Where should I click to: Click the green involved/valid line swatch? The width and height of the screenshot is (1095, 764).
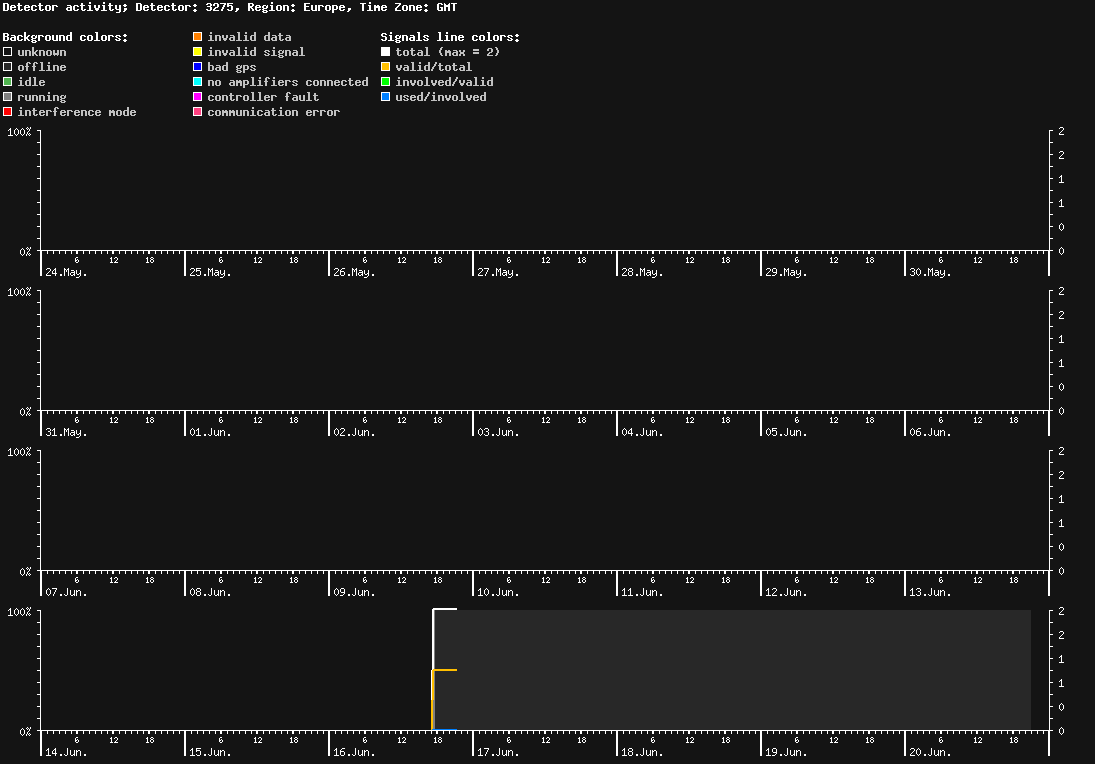385,82
